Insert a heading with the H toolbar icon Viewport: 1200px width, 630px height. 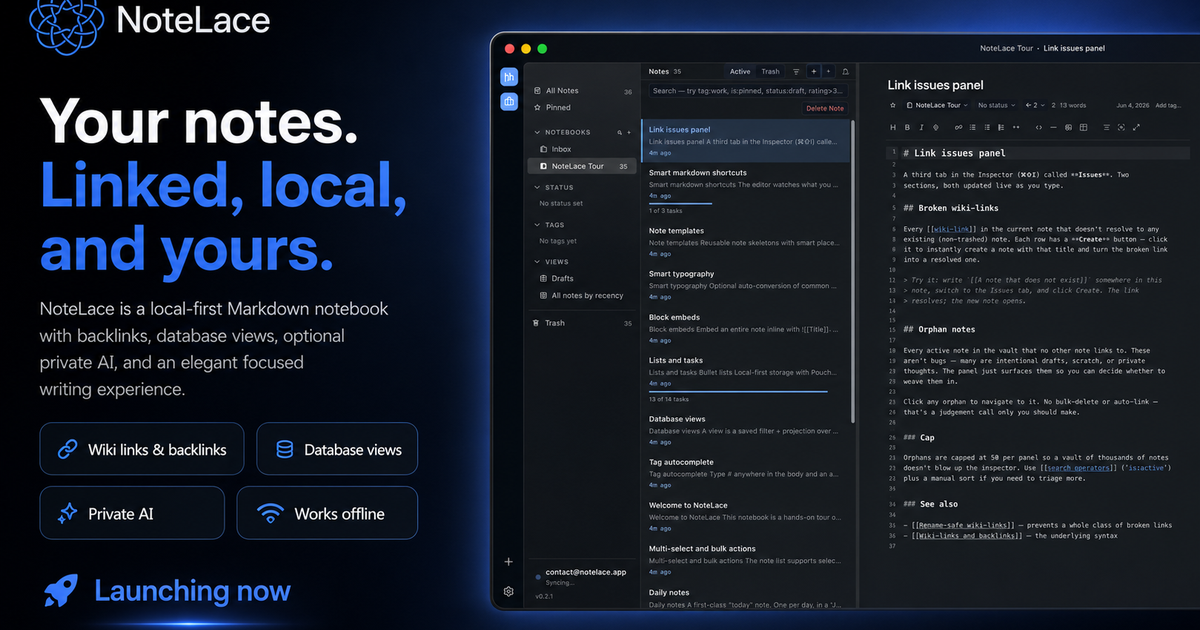click(x=893, y=127)
